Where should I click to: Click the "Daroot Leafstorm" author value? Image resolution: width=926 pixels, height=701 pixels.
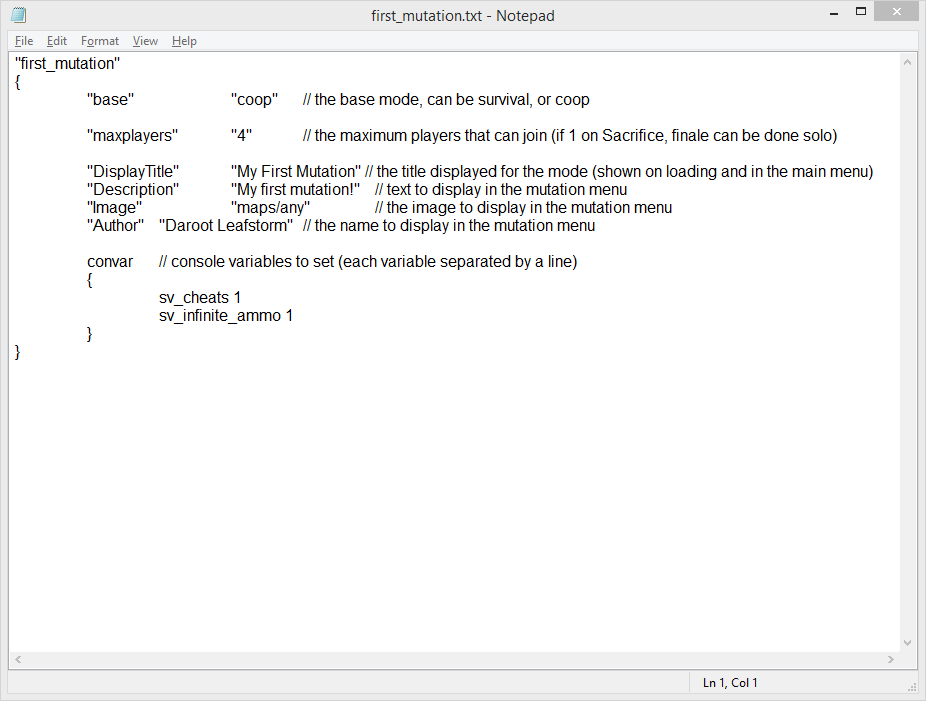tap(226, 226)
